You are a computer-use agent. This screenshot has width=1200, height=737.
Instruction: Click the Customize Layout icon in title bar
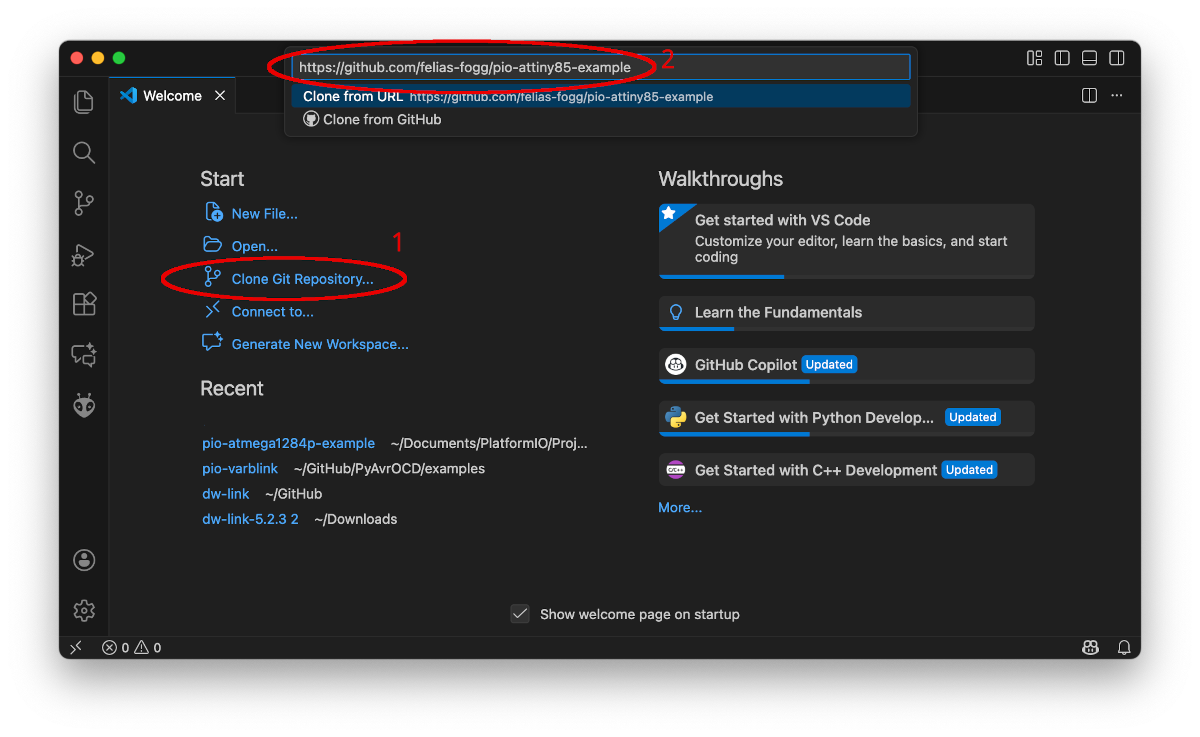(x=1035, y=58)
